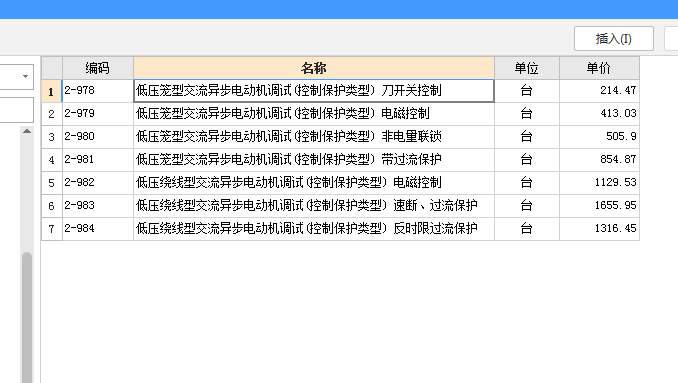The height and width of the screenshot is (383, 678).
Task: Click price cell 1129.53
Action: 599,182
